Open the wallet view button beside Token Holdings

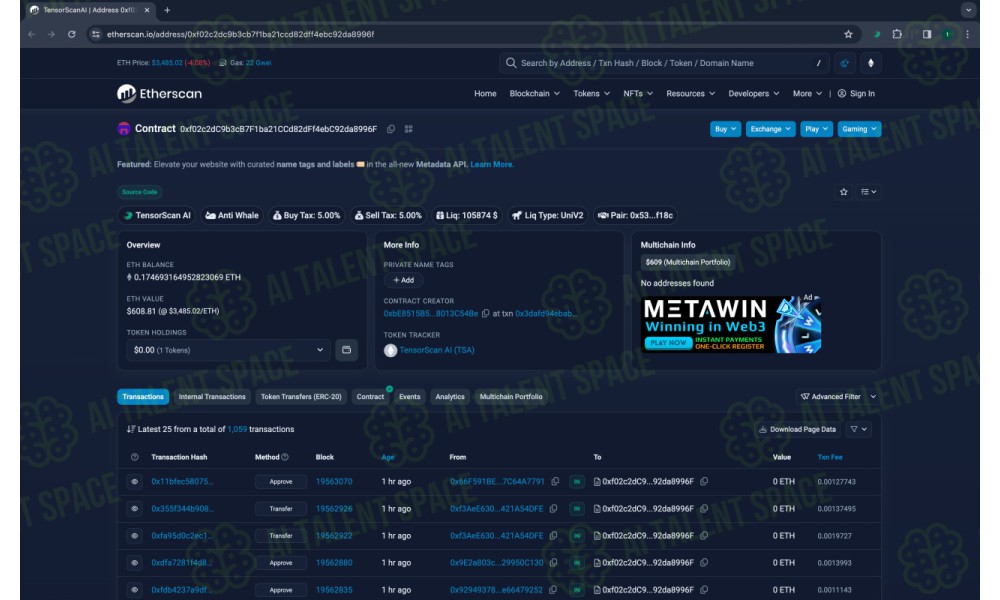[346, 350]
